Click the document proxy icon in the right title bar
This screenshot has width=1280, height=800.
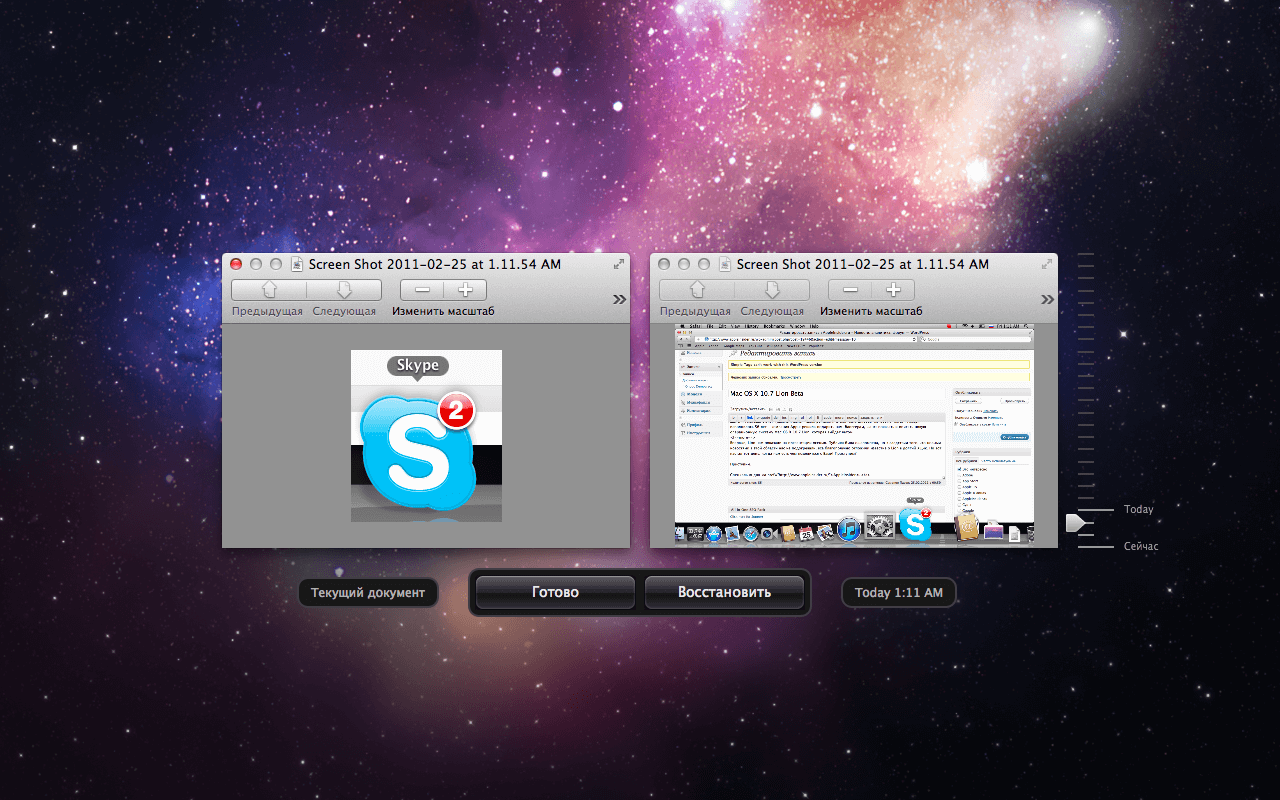coord(725,265)
